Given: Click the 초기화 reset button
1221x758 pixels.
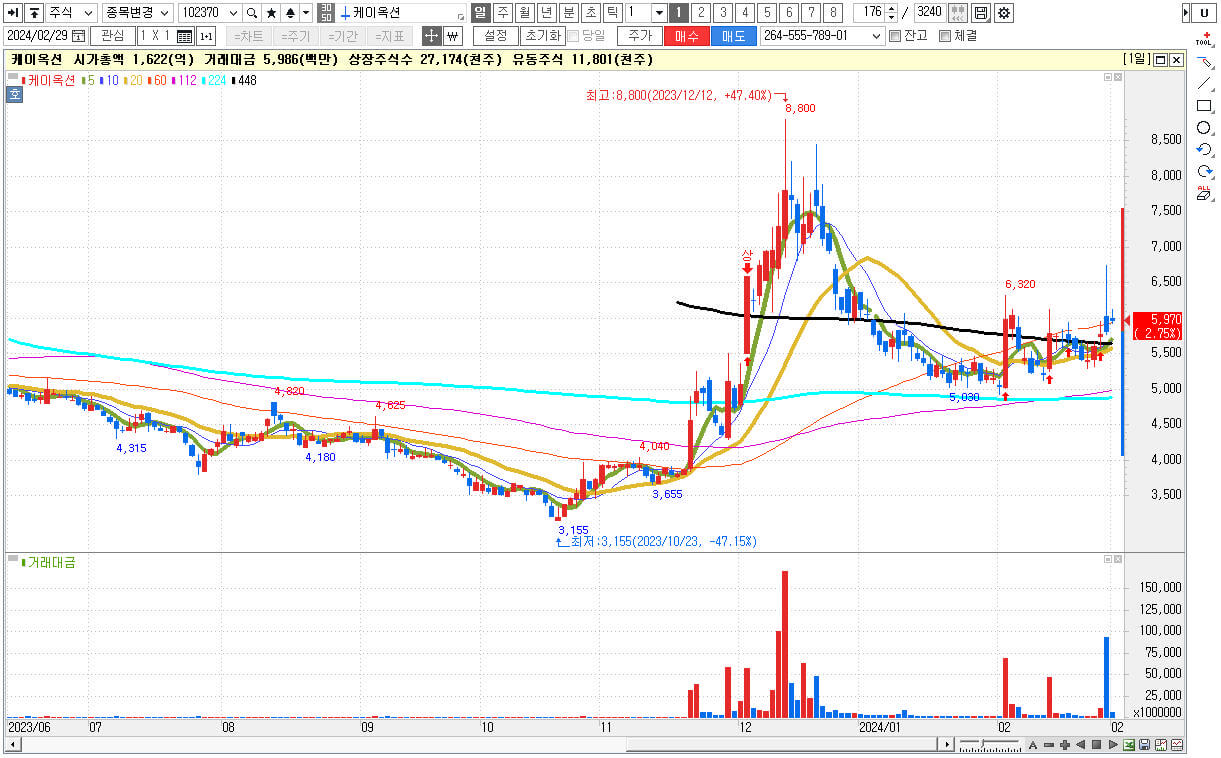Looking at the screenshot, I should [542, 36].
